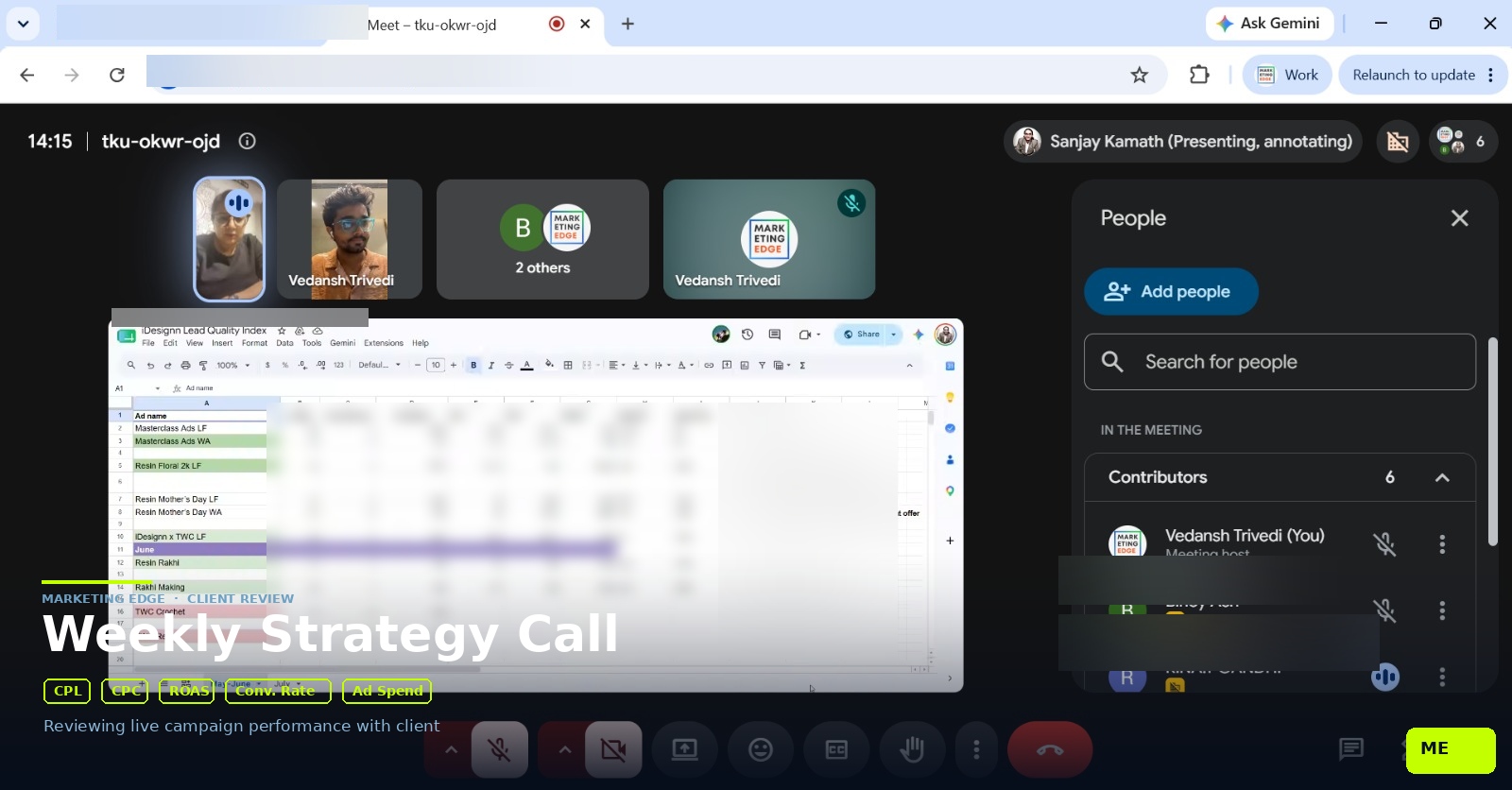The height and width of the screenshot is (790, 1512).
Task: Click the People panel scrollbar
Action: [x=1493, y=441]
